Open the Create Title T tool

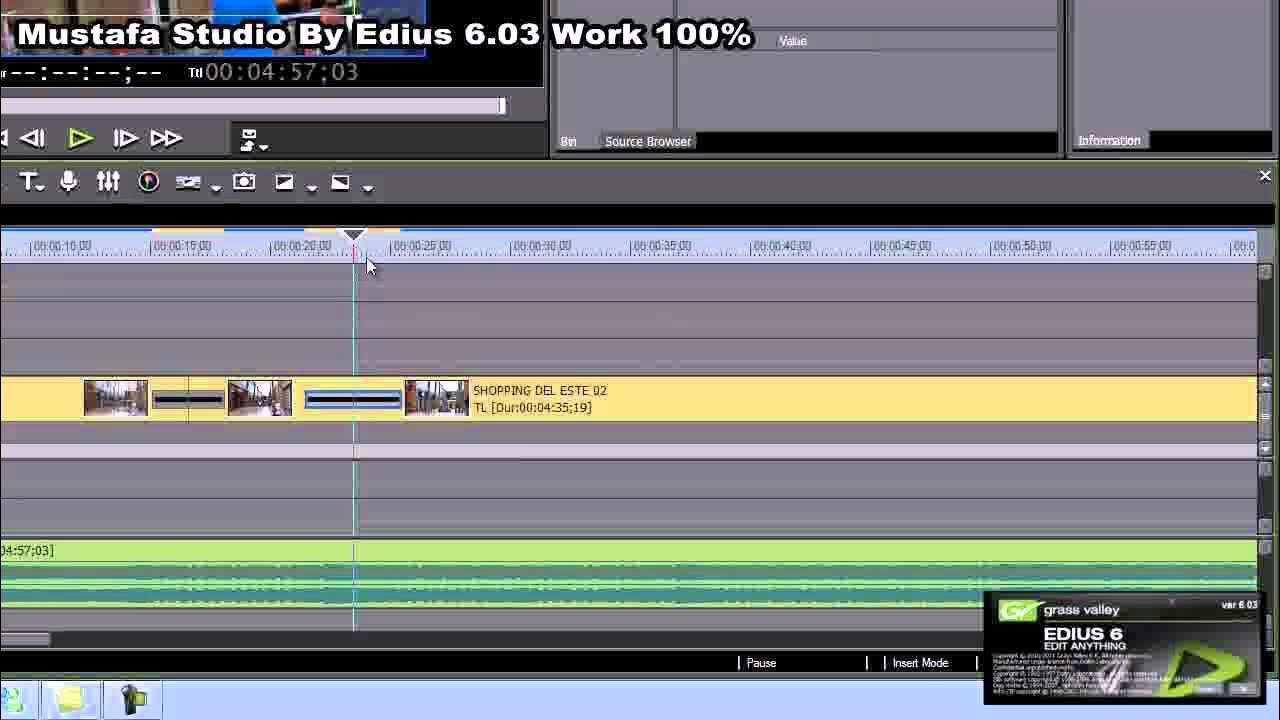30,182
